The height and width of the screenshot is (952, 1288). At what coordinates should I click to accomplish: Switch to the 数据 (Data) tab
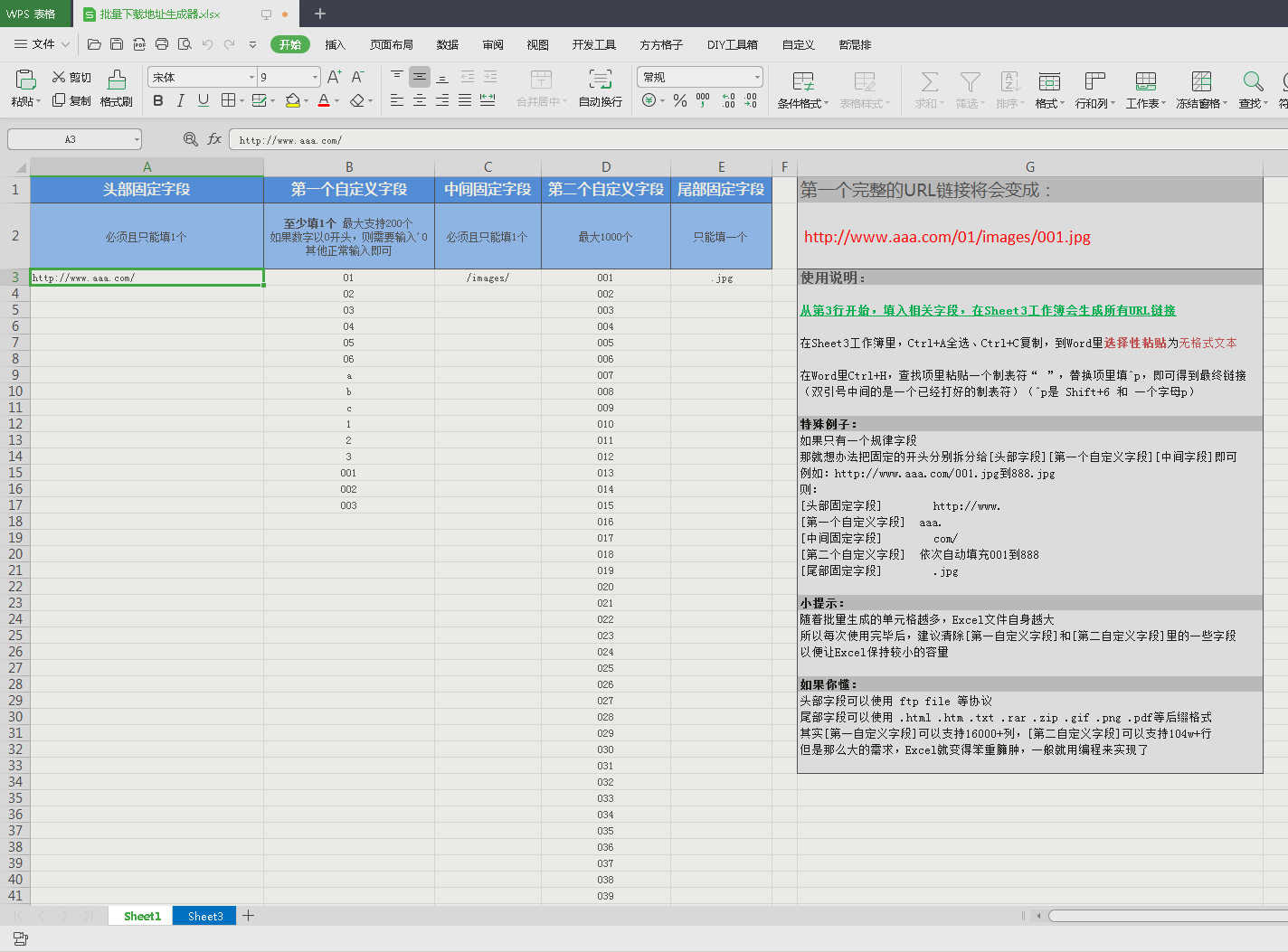point(448,44)
